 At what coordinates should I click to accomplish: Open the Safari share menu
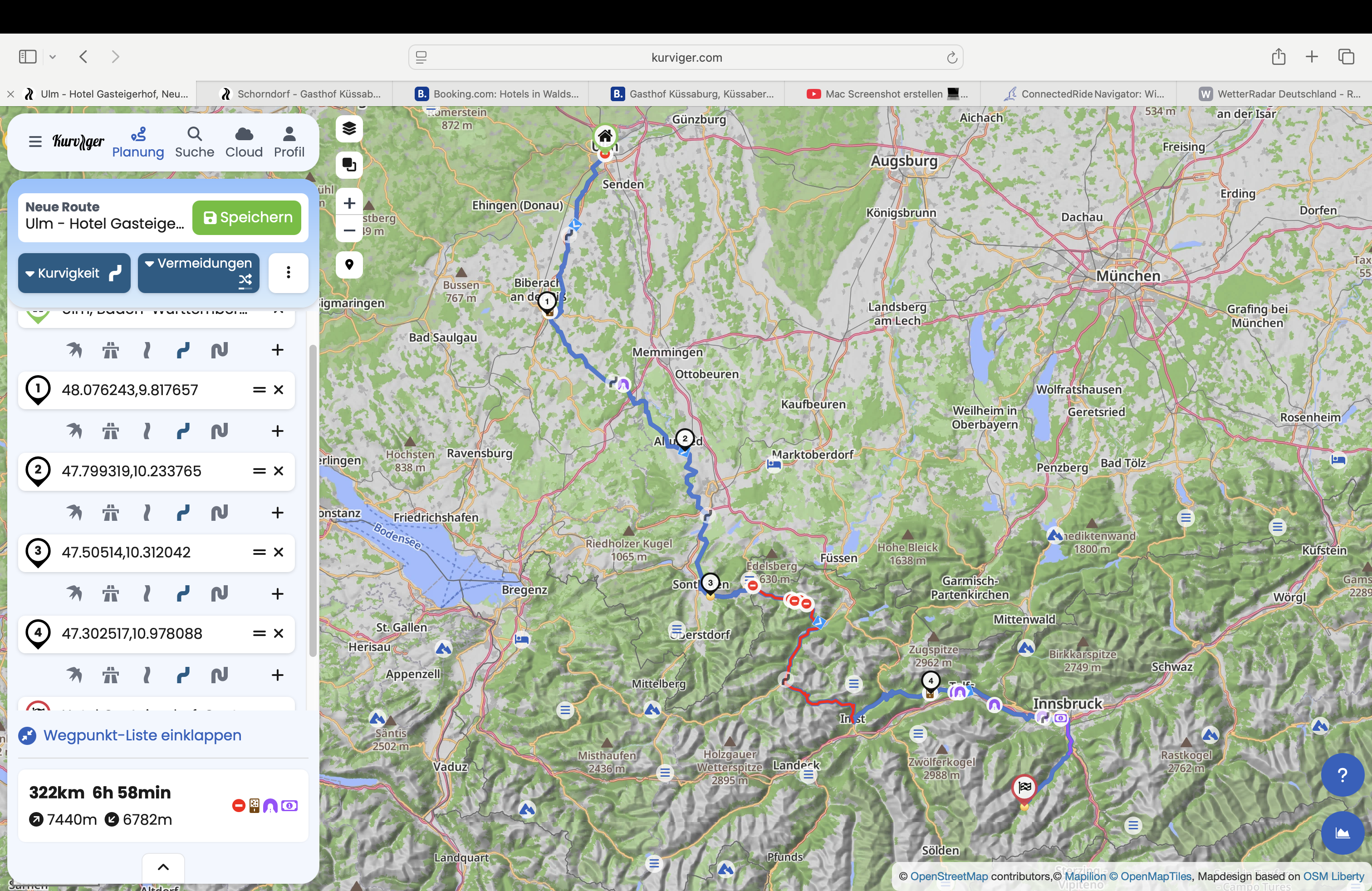click(1279, 56)
